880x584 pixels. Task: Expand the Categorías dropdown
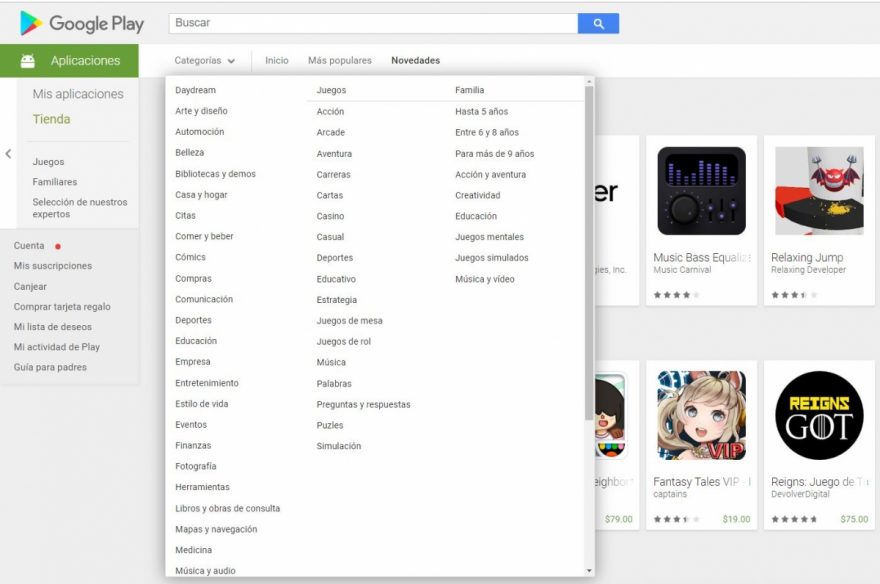tap(204, 61)
